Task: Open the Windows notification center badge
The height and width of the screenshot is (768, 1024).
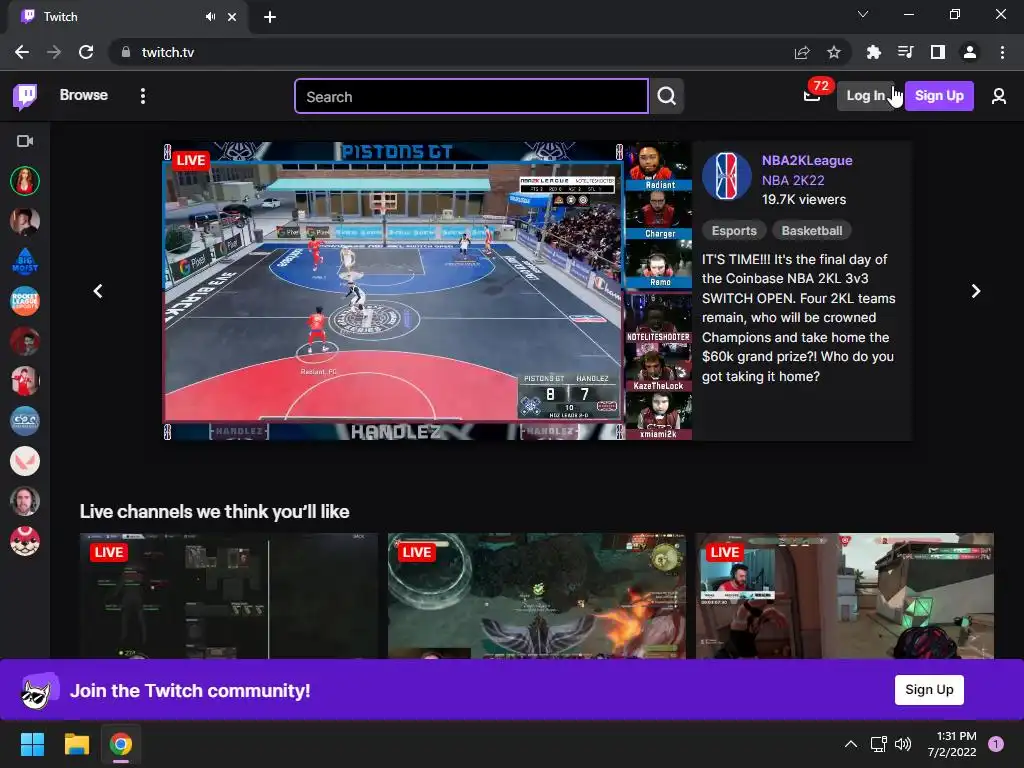Action: pos(995,744)
